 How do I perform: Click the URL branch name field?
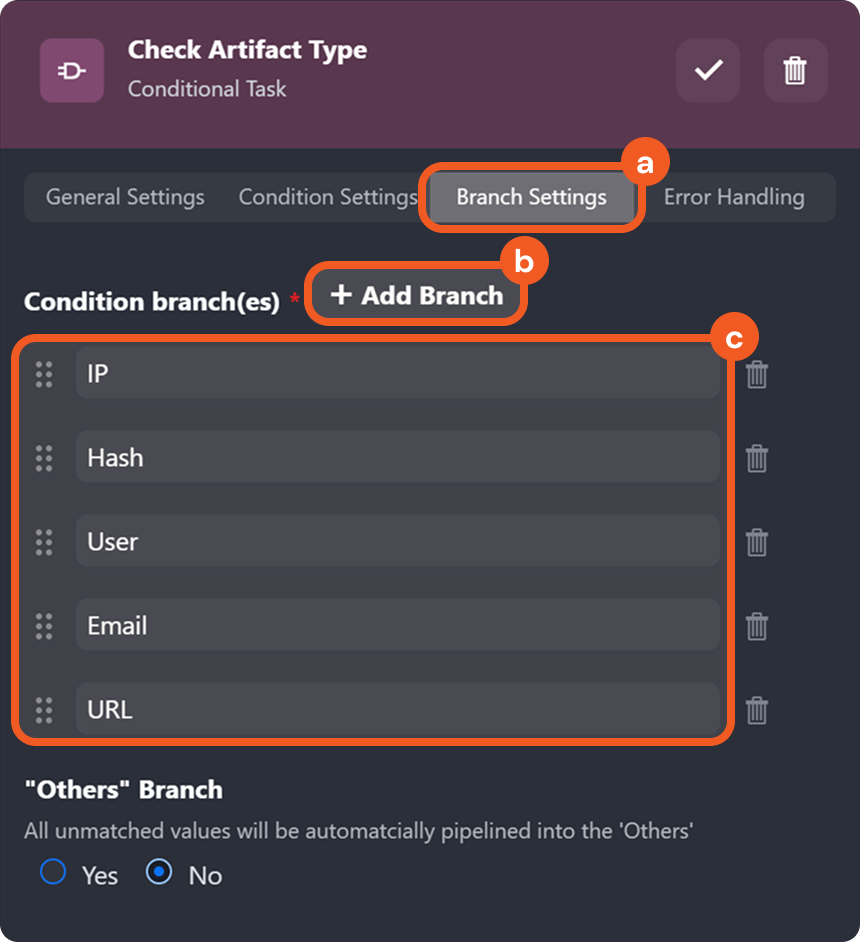click(397, 711)
